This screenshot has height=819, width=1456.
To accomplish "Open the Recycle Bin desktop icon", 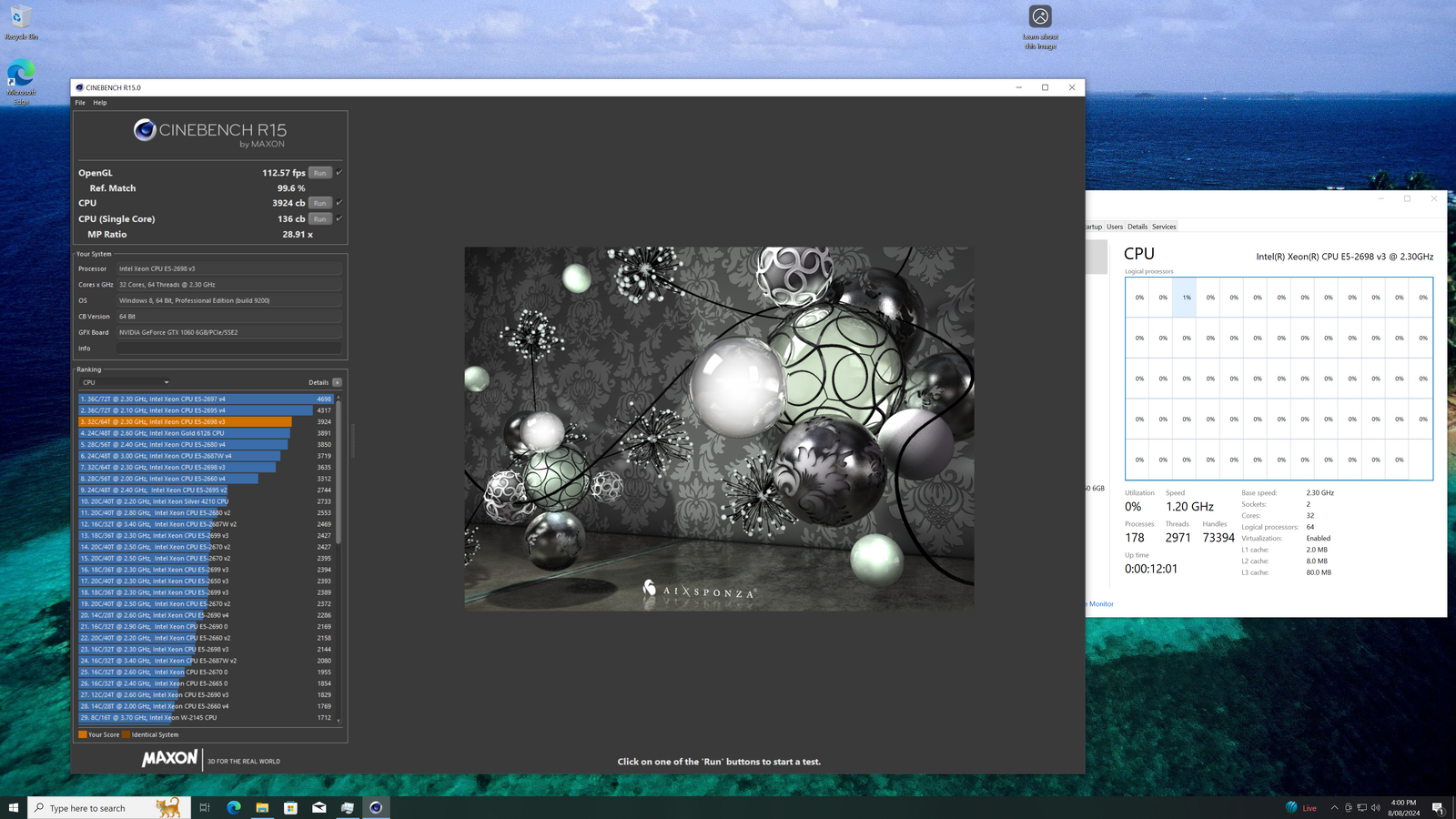I will pyautogui.click(x=20, y=23).
